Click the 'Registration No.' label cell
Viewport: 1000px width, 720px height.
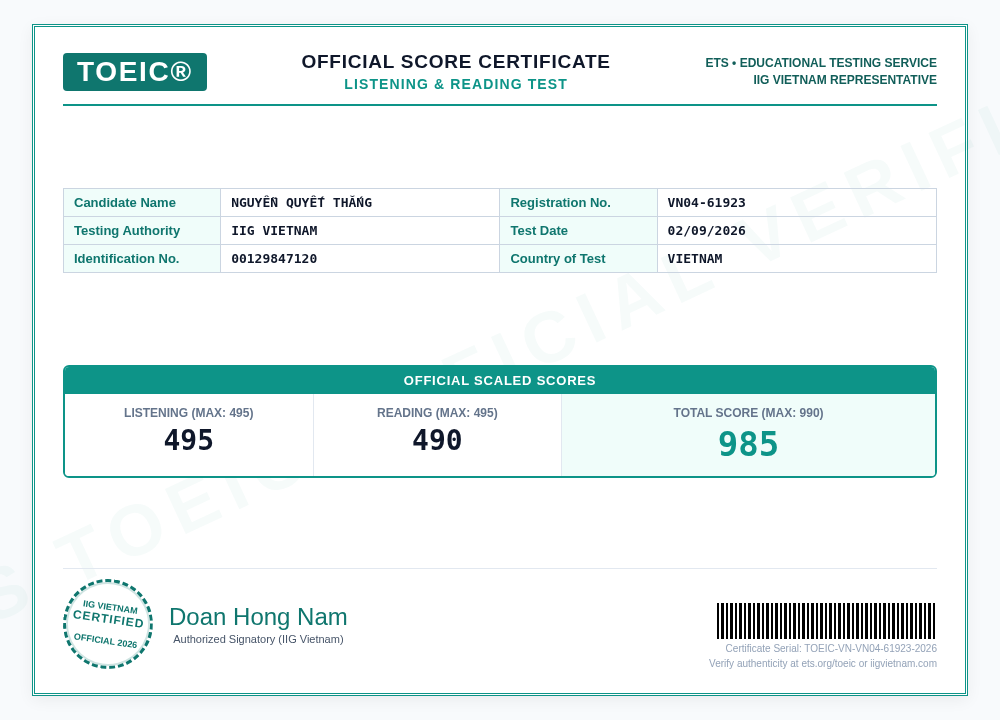click(x=578, y=203)
